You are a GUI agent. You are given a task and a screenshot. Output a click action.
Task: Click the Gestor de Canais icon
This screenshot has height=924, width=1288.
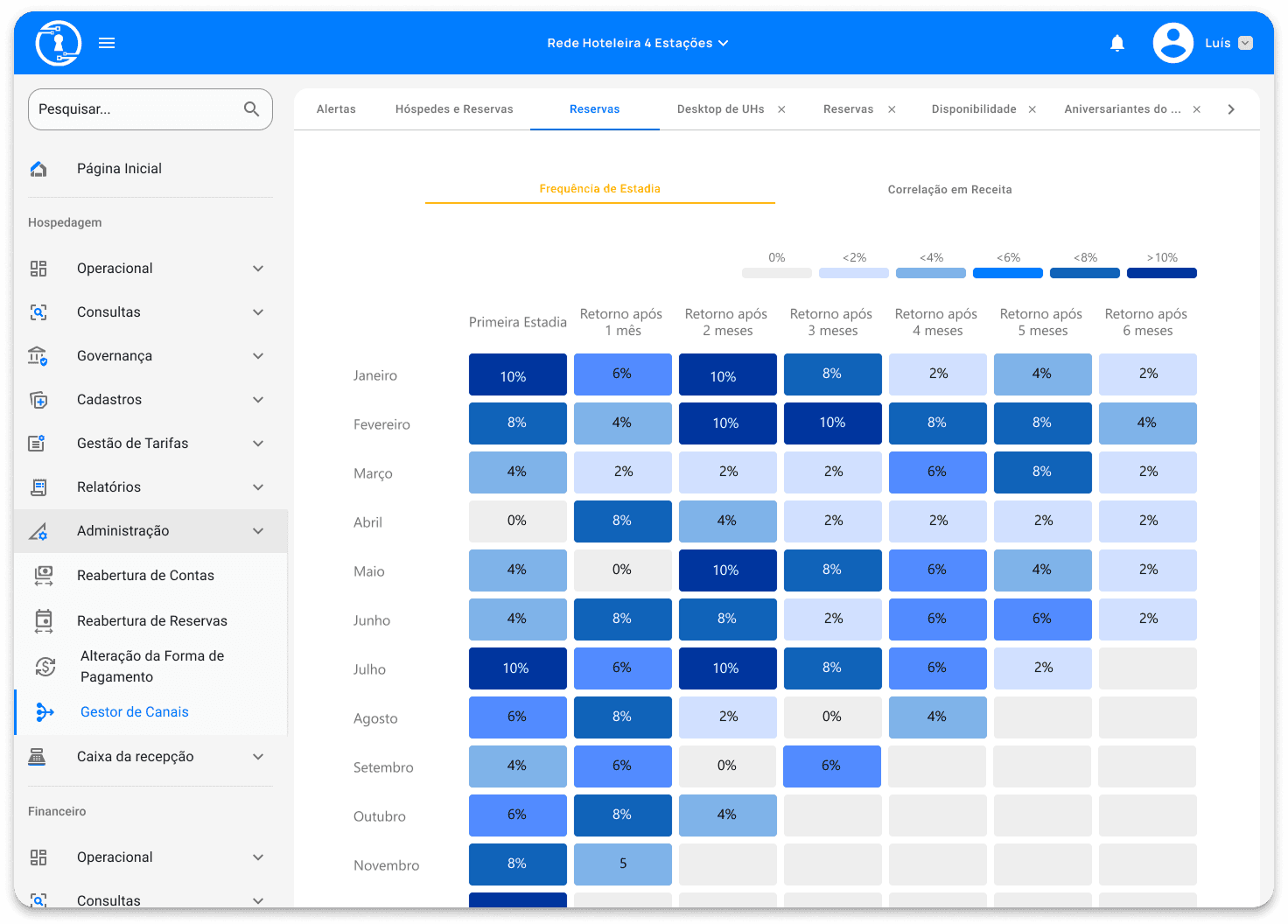tap(45, 712)
